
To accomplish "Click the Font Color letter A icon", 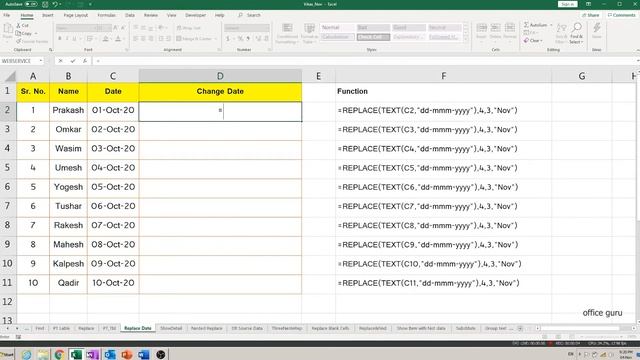I will pos(118,39).
